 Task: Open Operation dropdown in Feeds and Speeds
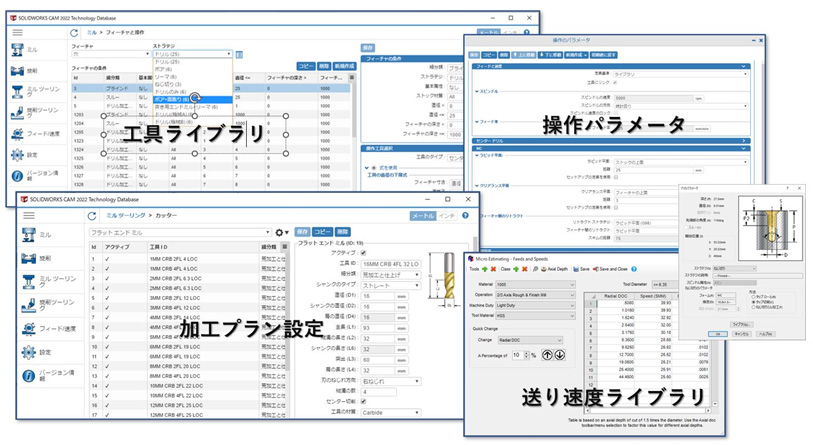coord(535,295)
